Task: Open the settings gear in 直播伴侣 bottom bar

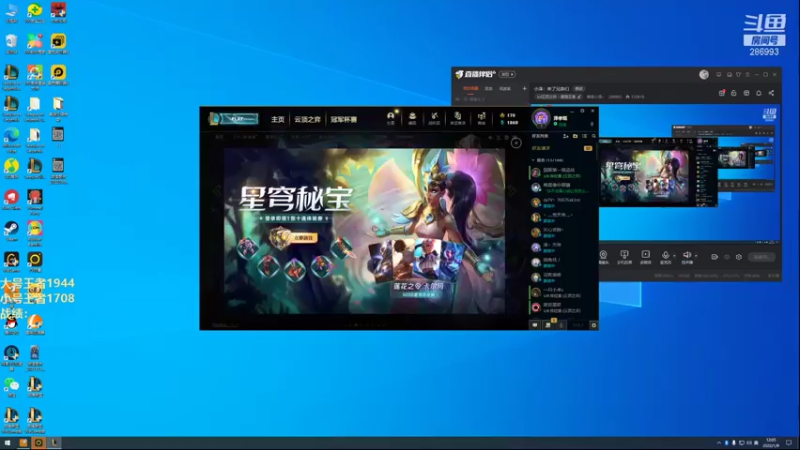Action: click(x=739, y=257)
